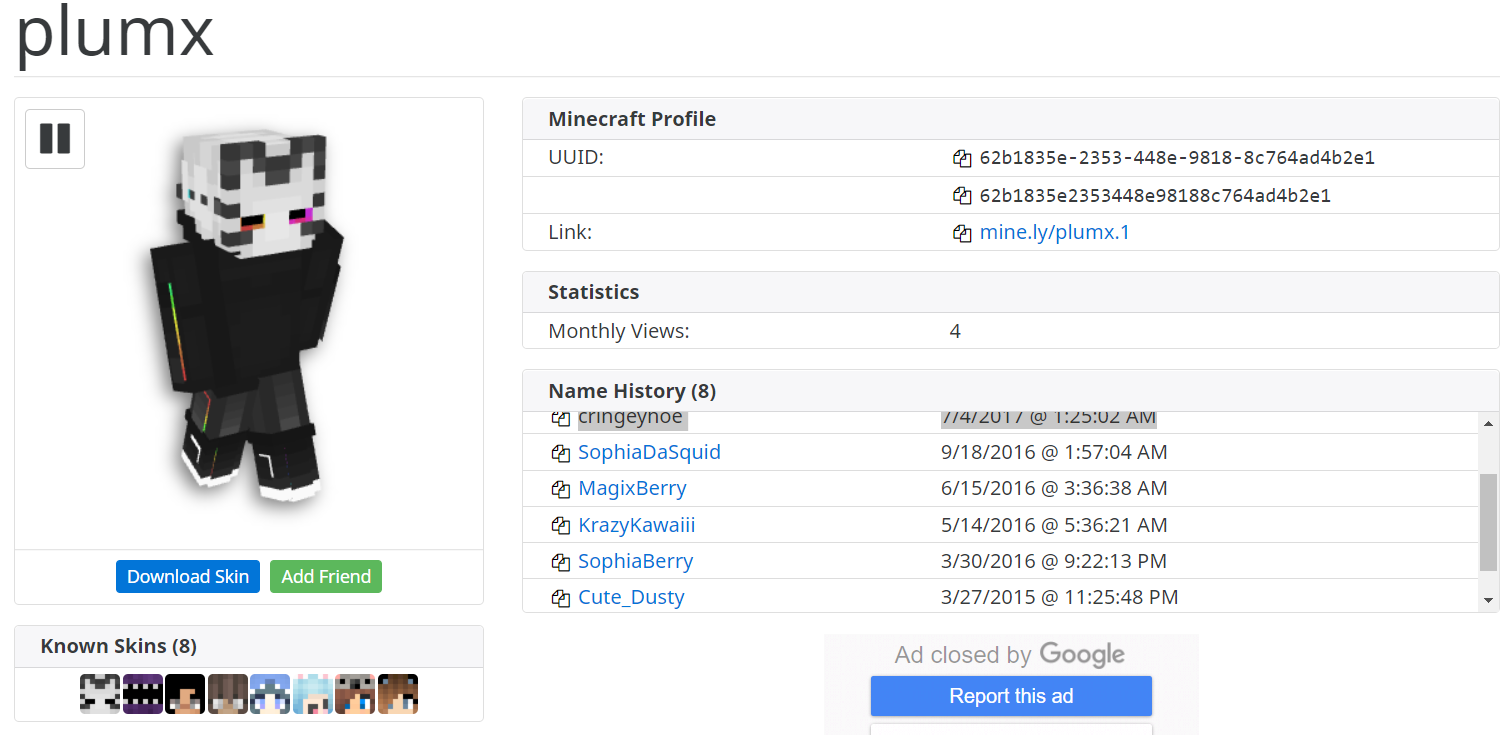Copy the name SophiaBerry
This screenshot has height=735, width=1503.
[561, 562]
